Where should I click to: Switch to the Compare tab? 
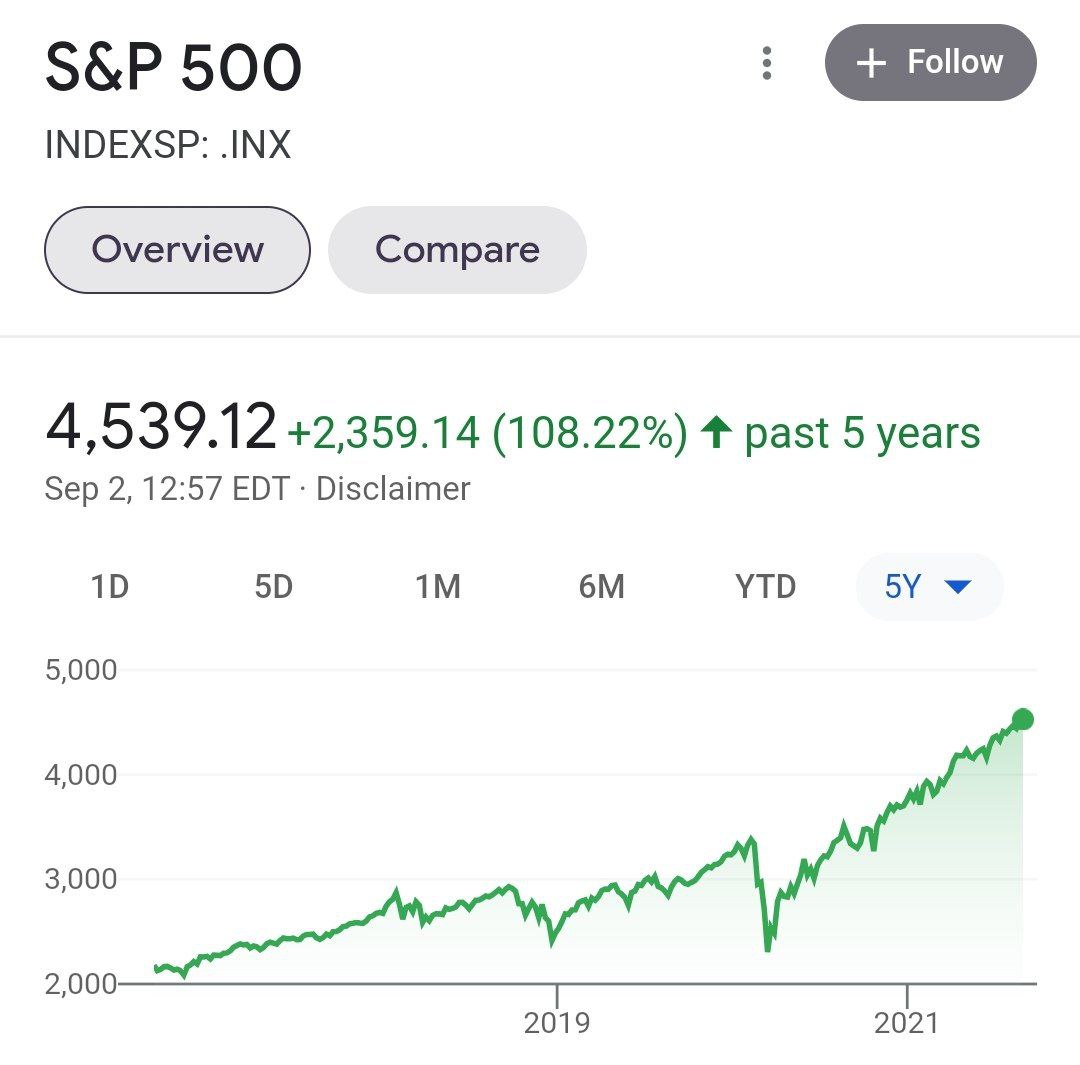coord(457,250)
